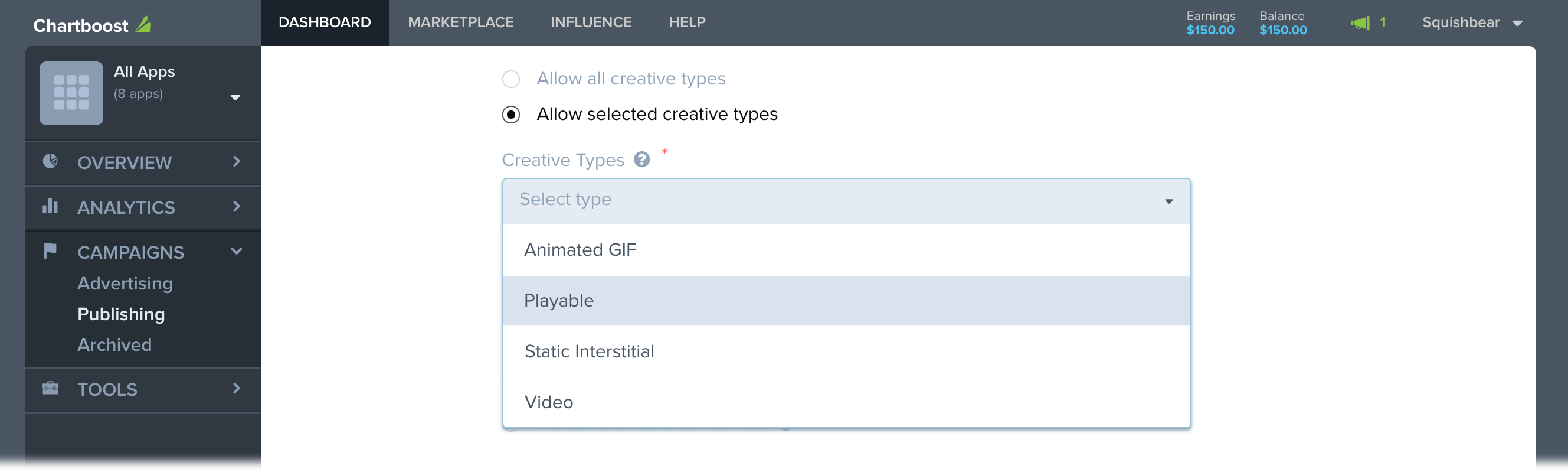Open the Creative Types help question mark
Image resolution: width=1568 pixels, height=472 pixels.
641,159
